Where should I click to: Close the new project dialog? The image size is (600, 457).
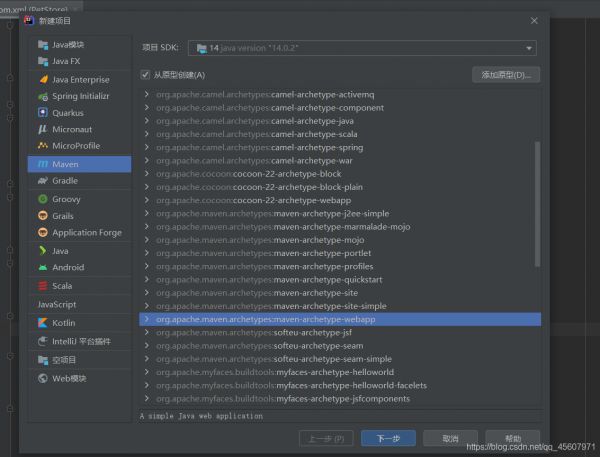[534, 21]
